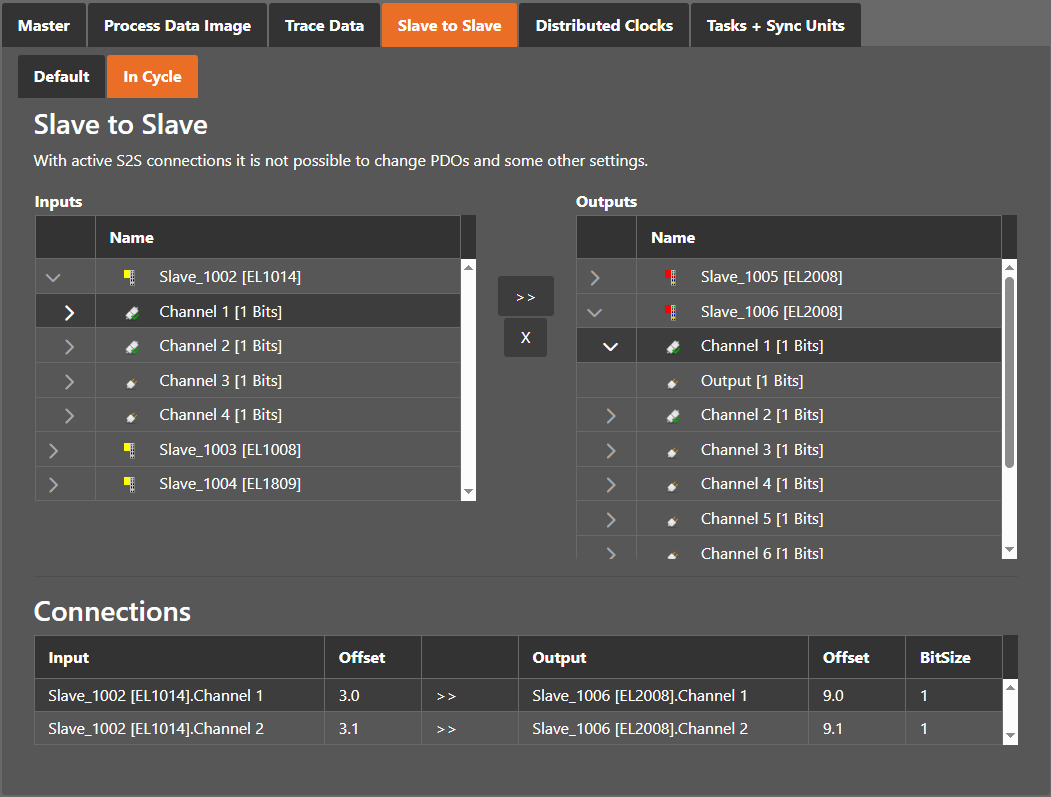The height and width of the screenshot is (797, 1051).
Task: Expand the Slave_1005 output node
Action: click(x=595, y=277)
